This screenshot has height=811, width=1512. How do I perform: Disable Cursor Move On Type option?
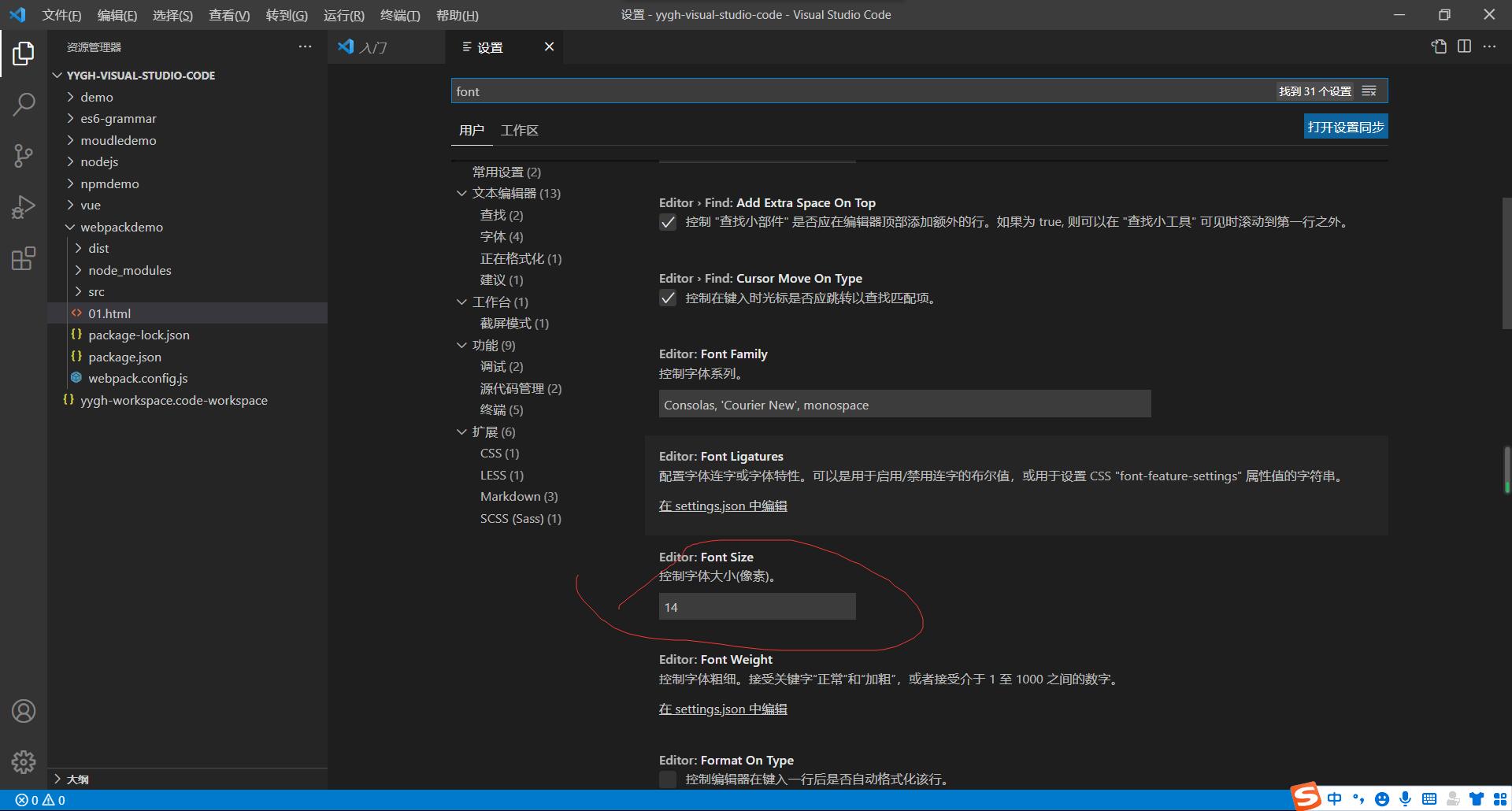point(669,298)
